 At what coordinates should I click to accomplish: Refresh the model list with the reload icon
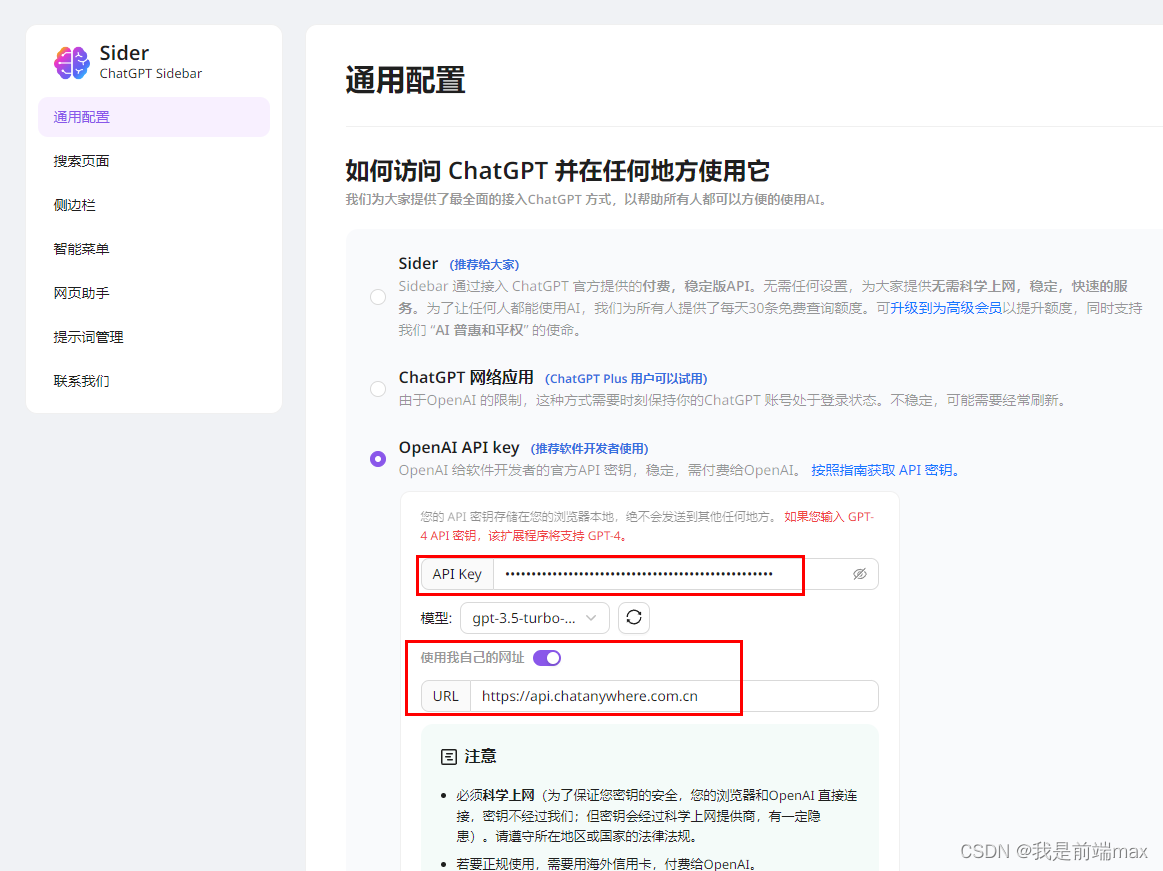634,617
